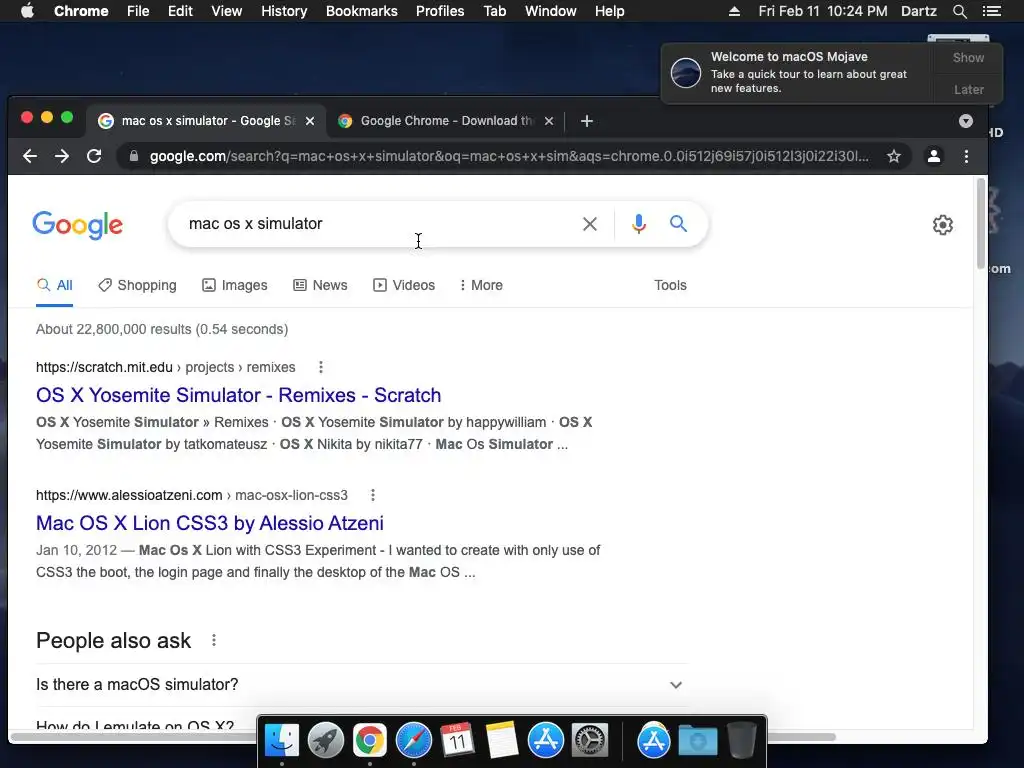This screenshot has height=768, width=1024.
Task: Click the Dartz user name in menu bar
Action: (918, 11)
